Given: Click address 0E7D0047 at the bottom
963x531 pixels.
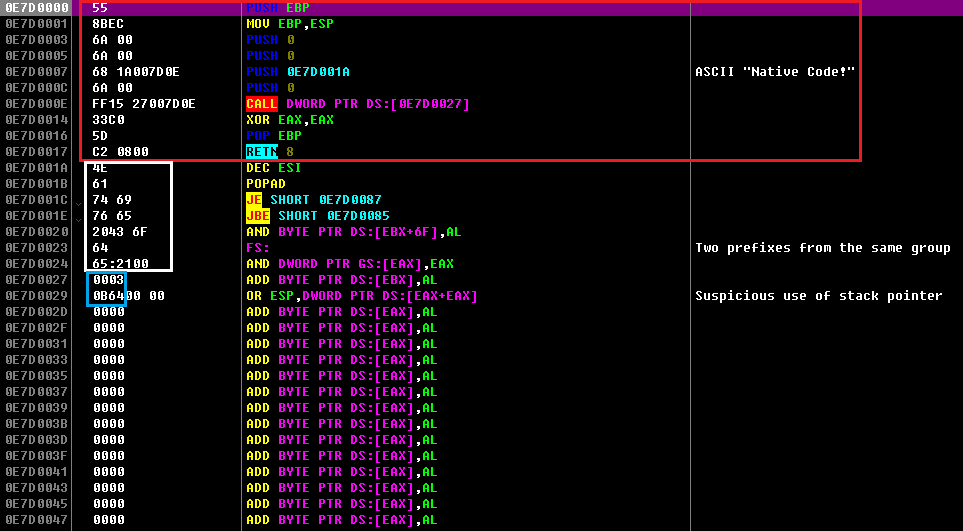Looking at the screenshot, I should [x=36, y=519].
